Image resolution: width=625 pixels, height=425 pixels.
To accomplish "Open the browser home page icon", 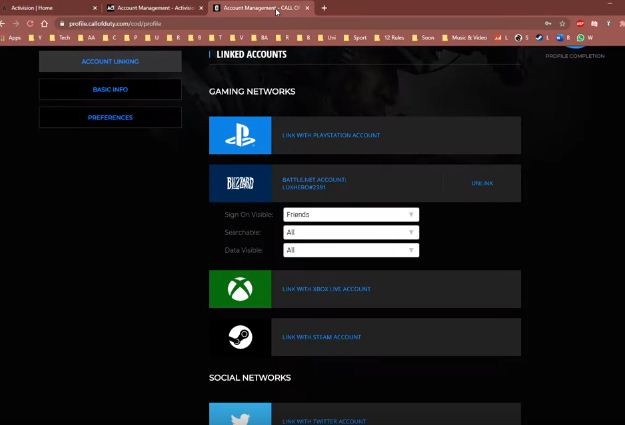I will tap(44, 24).
